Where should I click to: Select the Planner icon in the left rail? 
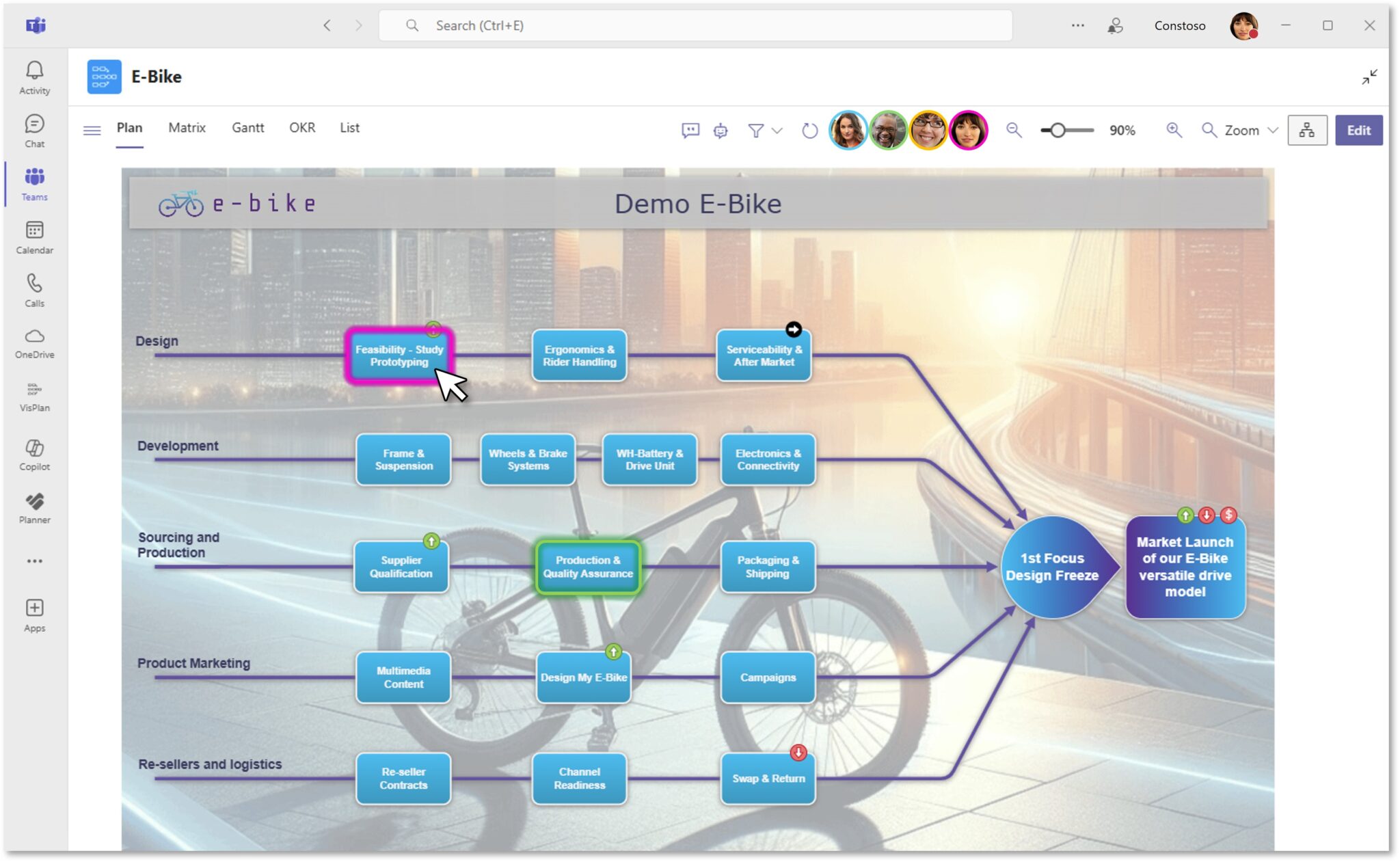pyautogui.click(x=34, y=506)
